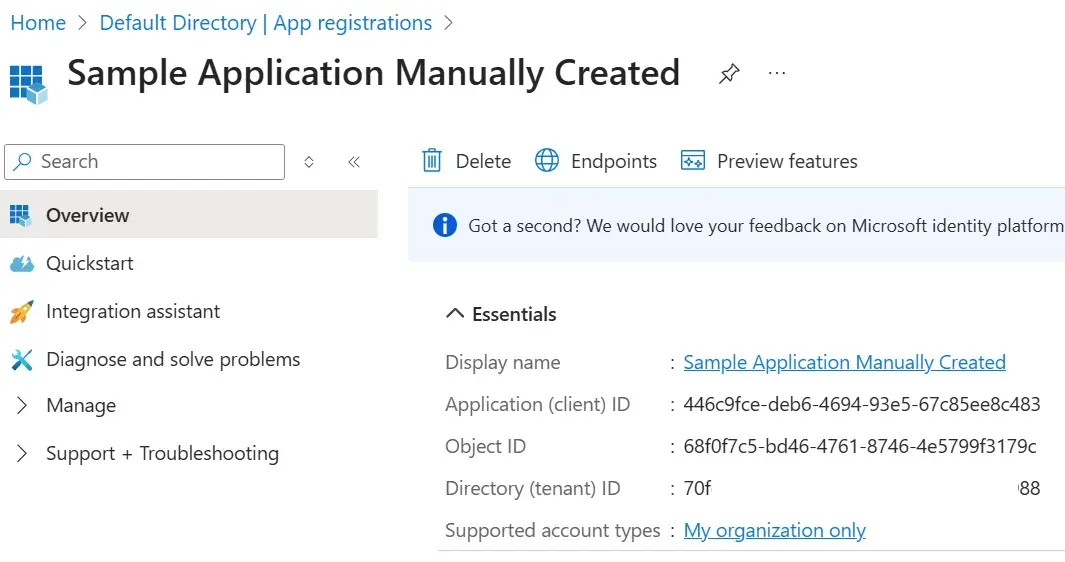Click the Diagnose and solve problems wrench icon
This screenshot has height=562, width=1065.
(21, 360)
